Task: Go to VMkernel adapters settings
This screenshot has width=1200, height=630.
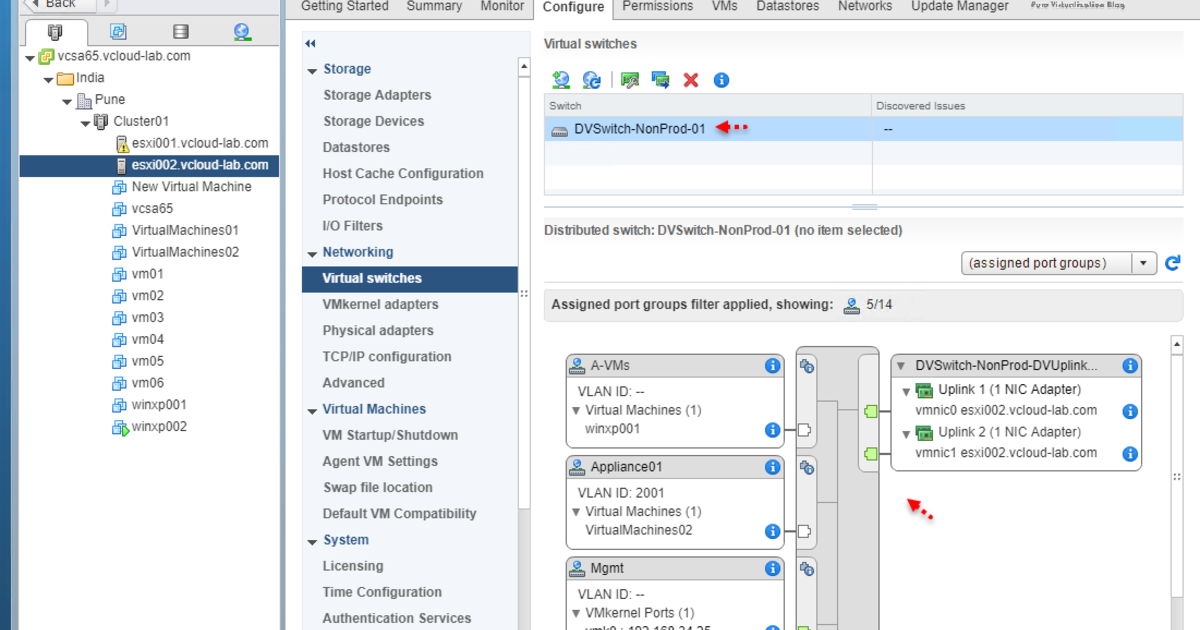Action: click(x=380, y=304)
